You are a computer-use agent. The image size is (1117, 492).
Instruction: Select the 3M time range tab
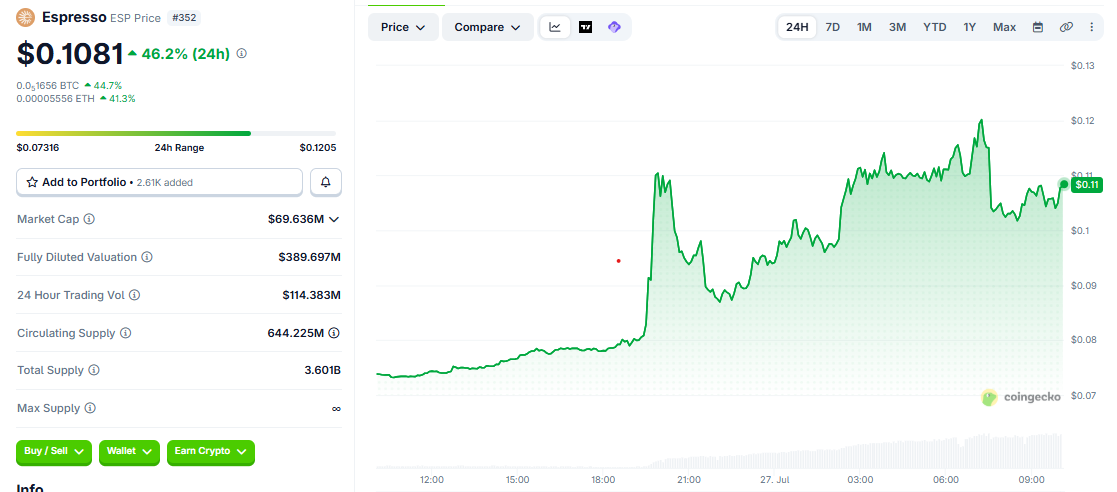[898, 27]
